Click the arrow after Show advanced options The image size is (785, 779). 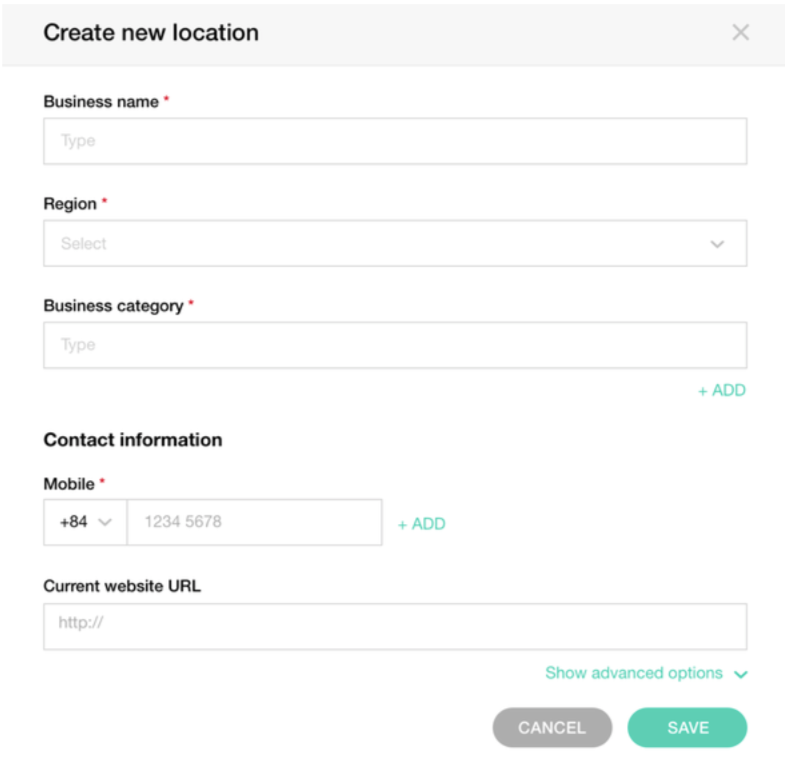(x=740, y=674)
